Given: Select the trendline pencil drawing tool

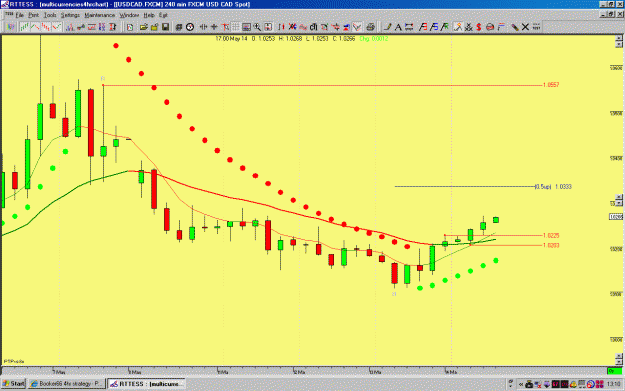Looking at the screenshot, I should pyautogui.click(x=387, y=27).
